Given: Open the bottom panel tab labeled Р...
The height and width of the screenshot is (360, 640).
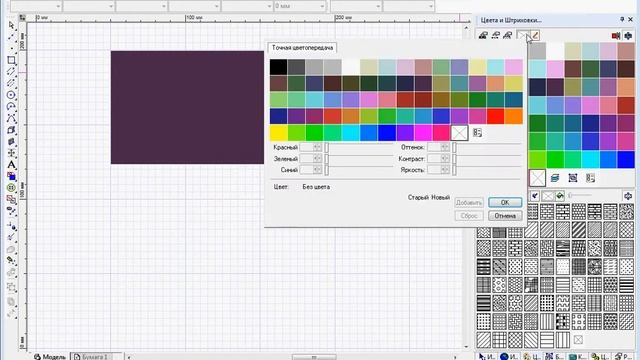Looking at the screenshot, I should click(624, 356).
